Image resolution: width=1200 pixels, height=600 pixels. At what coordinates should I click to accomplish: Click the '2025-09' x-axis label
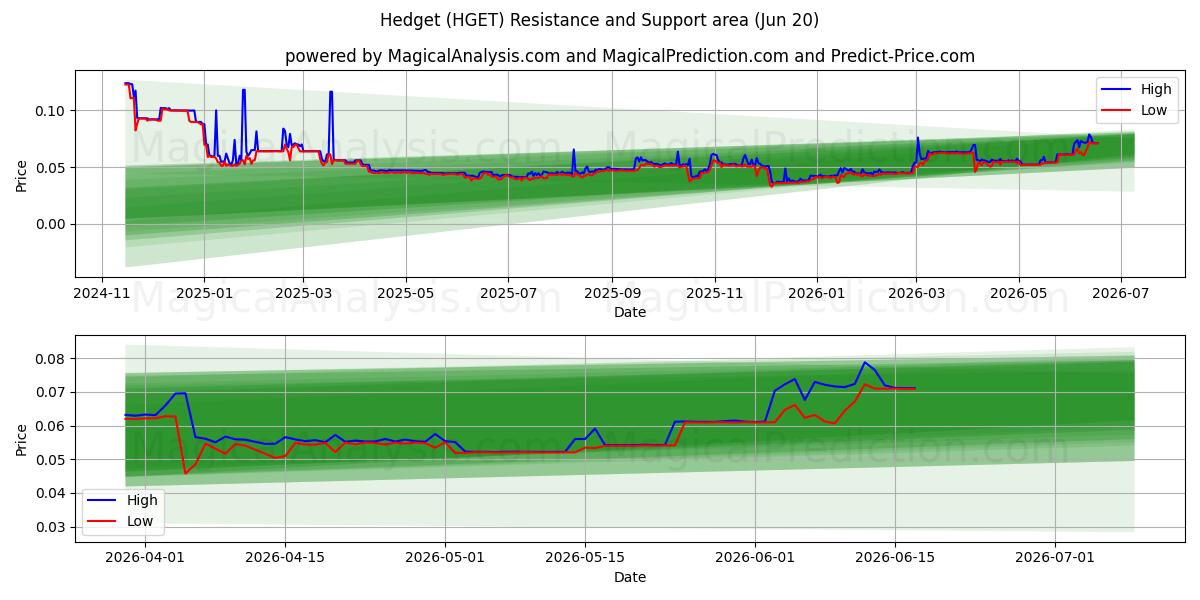[611, 294]
